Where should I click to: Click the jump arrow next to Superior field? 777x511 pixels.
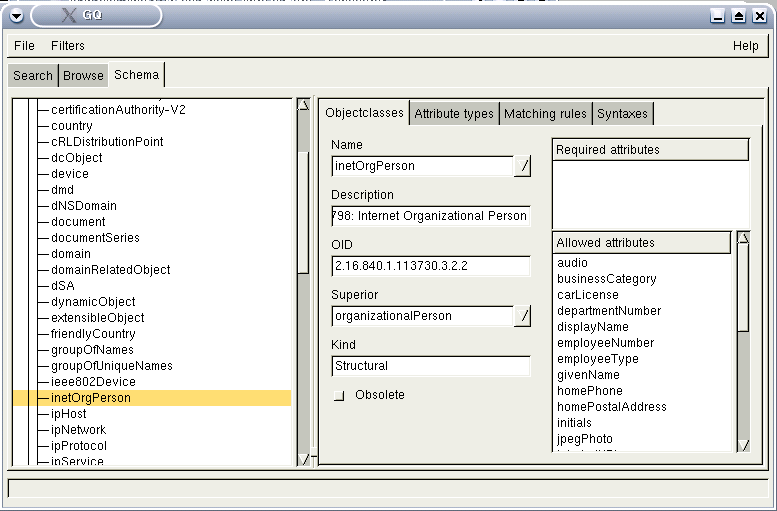point(522,316)
